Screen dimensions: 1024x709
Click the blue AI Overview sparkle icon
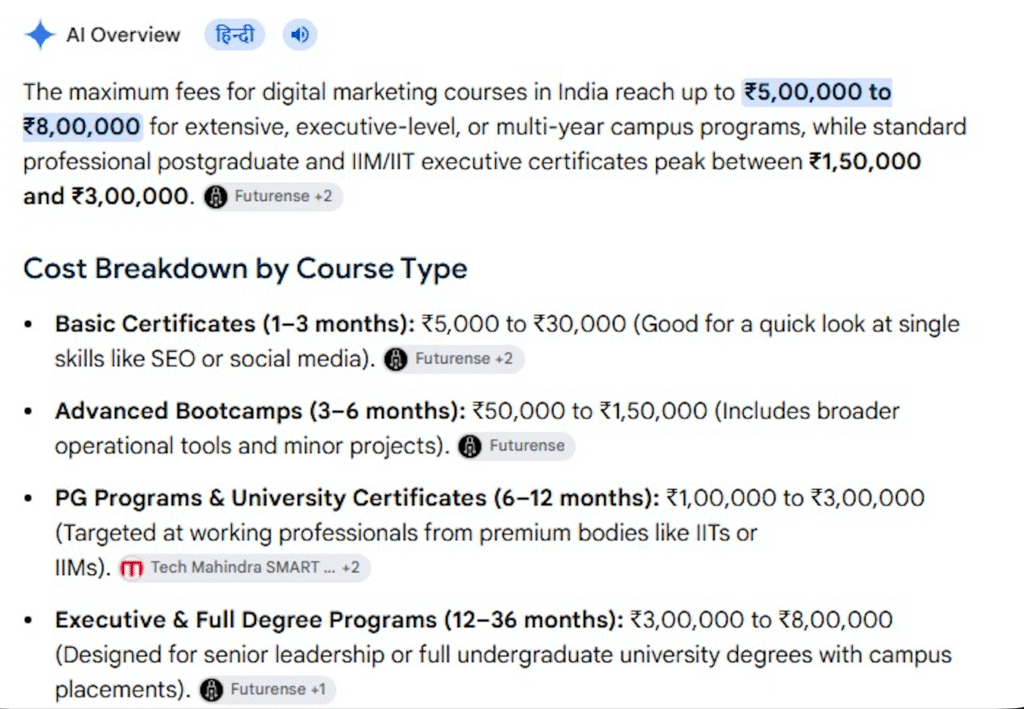click(x=40, y=35)
